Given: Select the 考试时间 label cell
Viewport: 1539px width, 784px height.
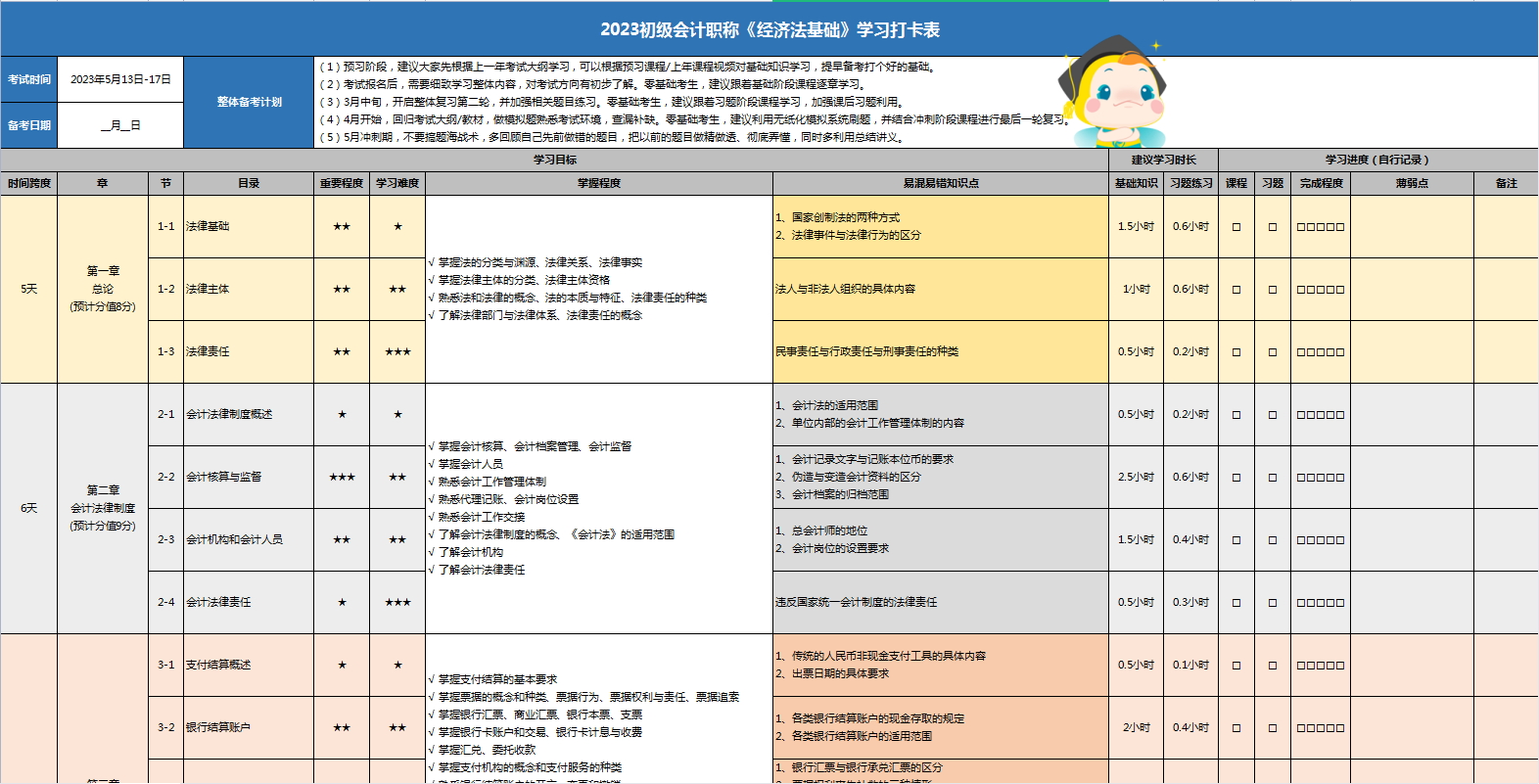Looking at the screenshot, I should coord(29,79).
